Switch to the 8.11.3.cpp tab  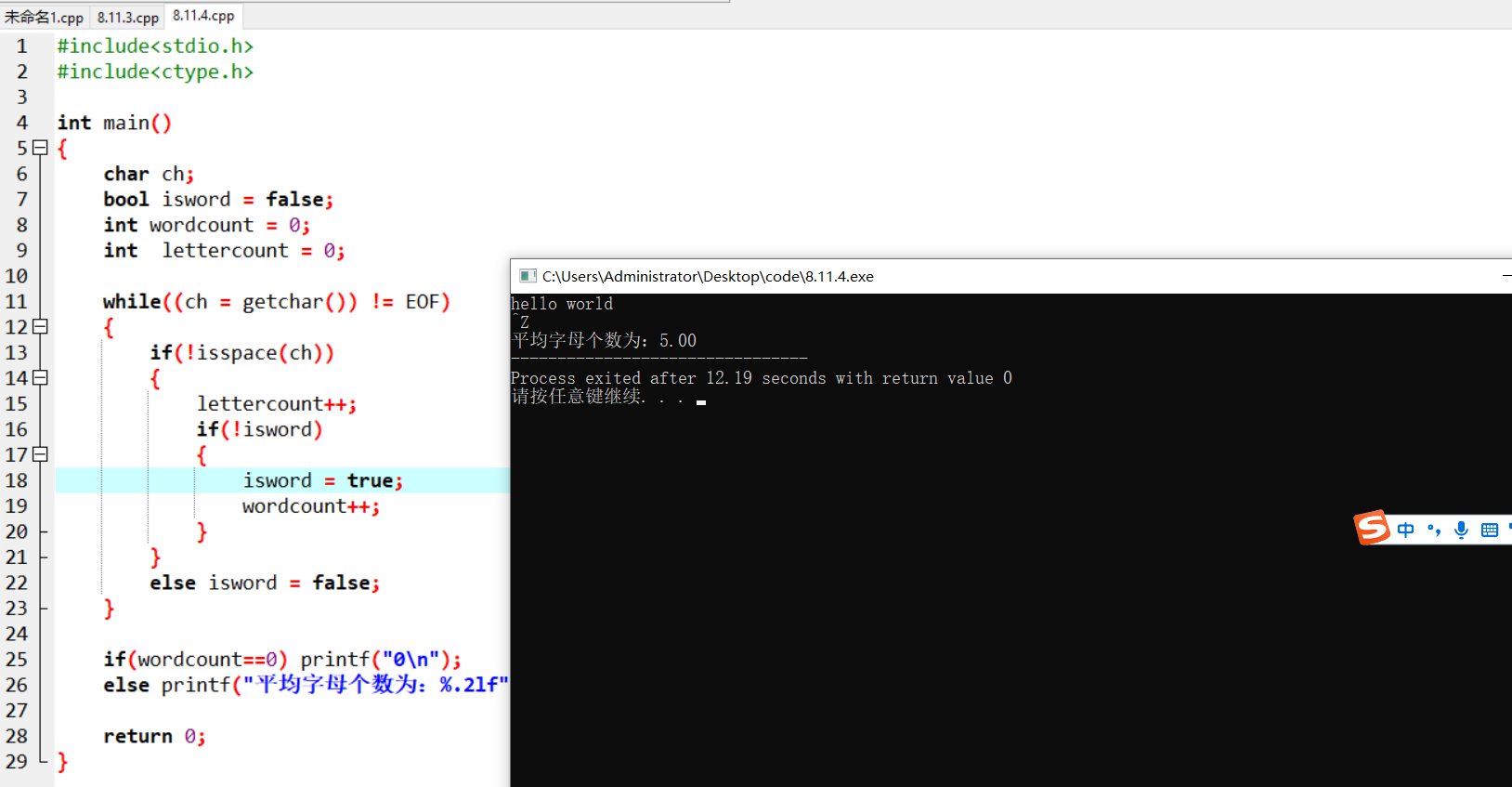(x=127, y=17)
